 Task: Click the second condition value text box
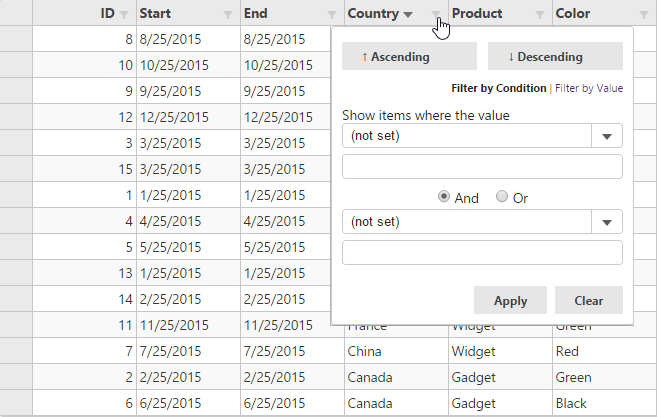[482, 253]
